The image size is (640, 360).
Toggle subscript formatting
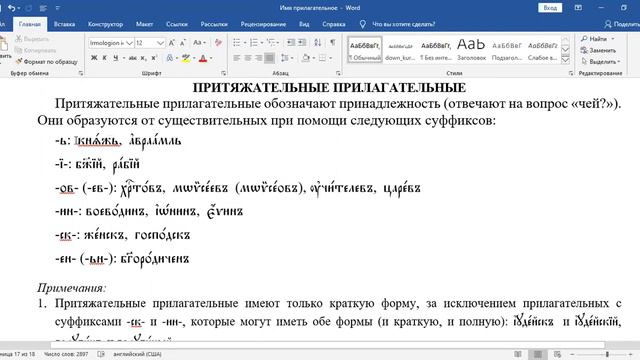[143, 58]
